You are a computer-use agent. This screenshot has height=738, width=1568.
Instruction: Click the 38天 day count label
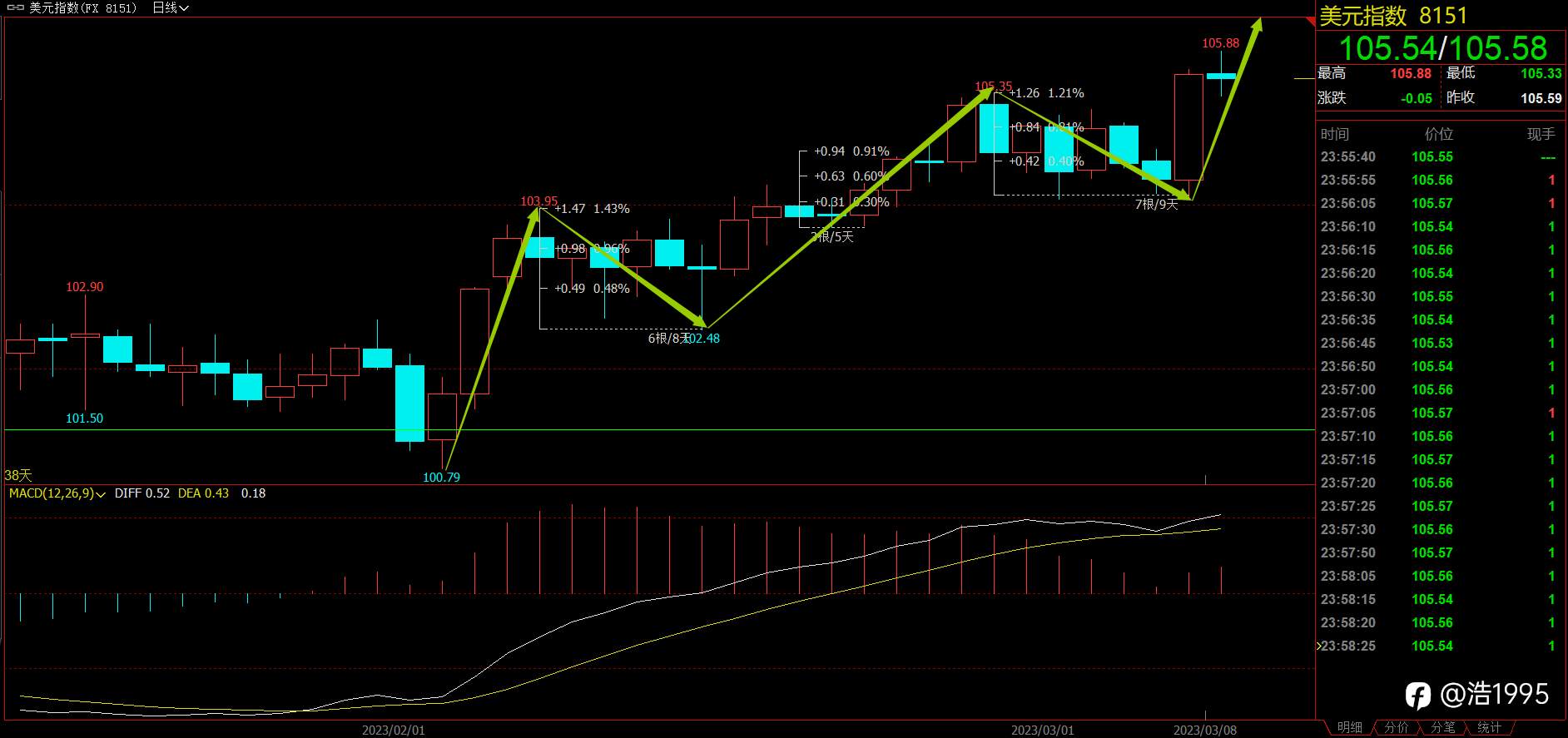pyautogui.click(x=18, y=475)
